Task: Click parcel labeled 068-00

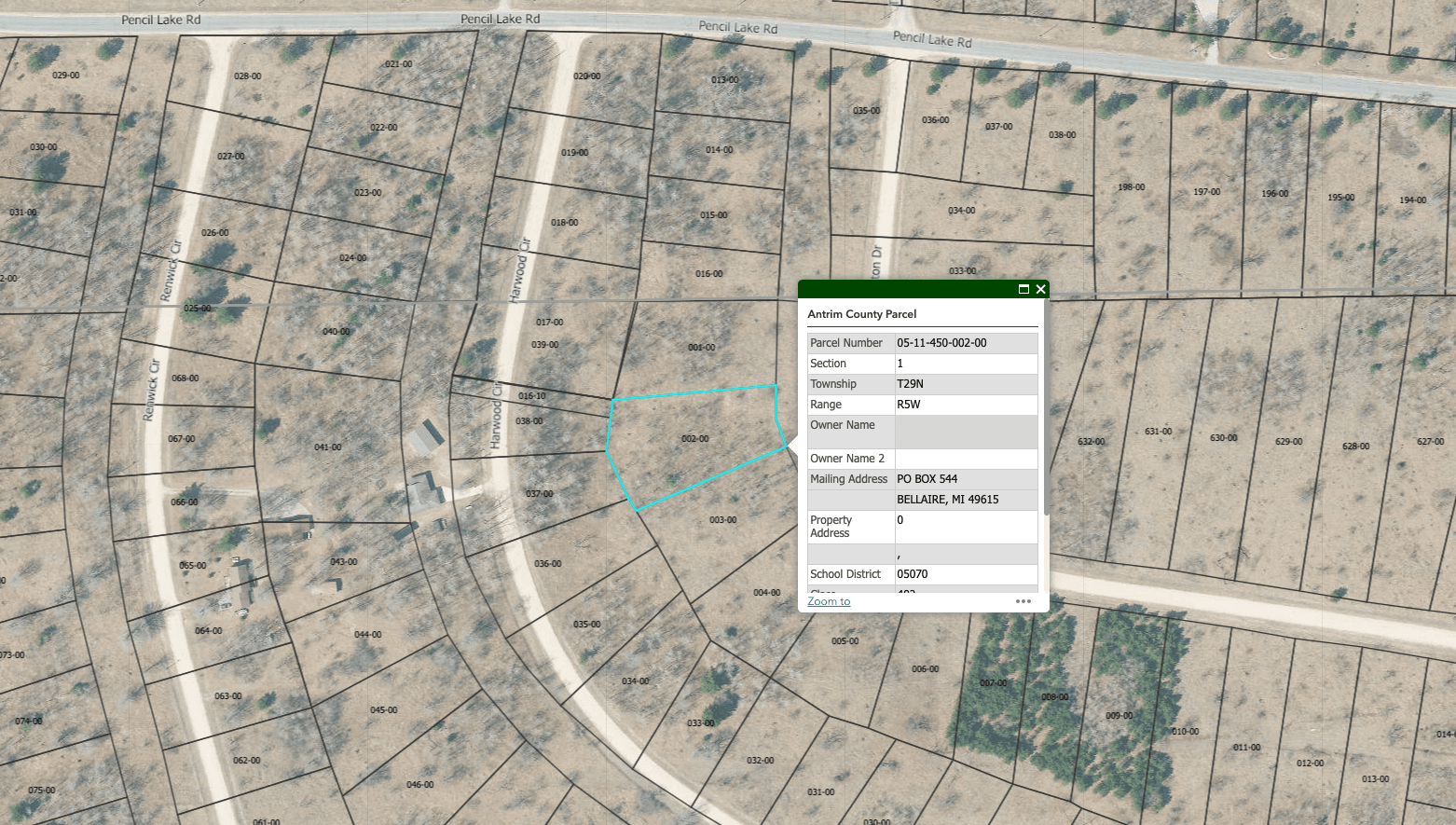Action: click(185, 378)
